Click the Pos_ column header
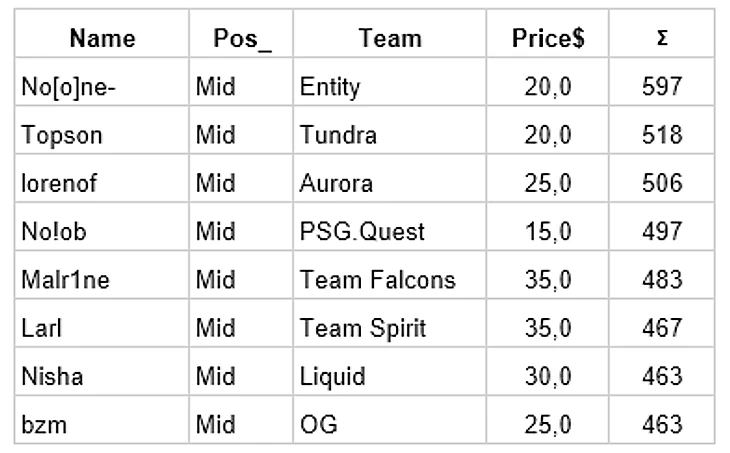This screenshot has width=730, height=453. 240,38
